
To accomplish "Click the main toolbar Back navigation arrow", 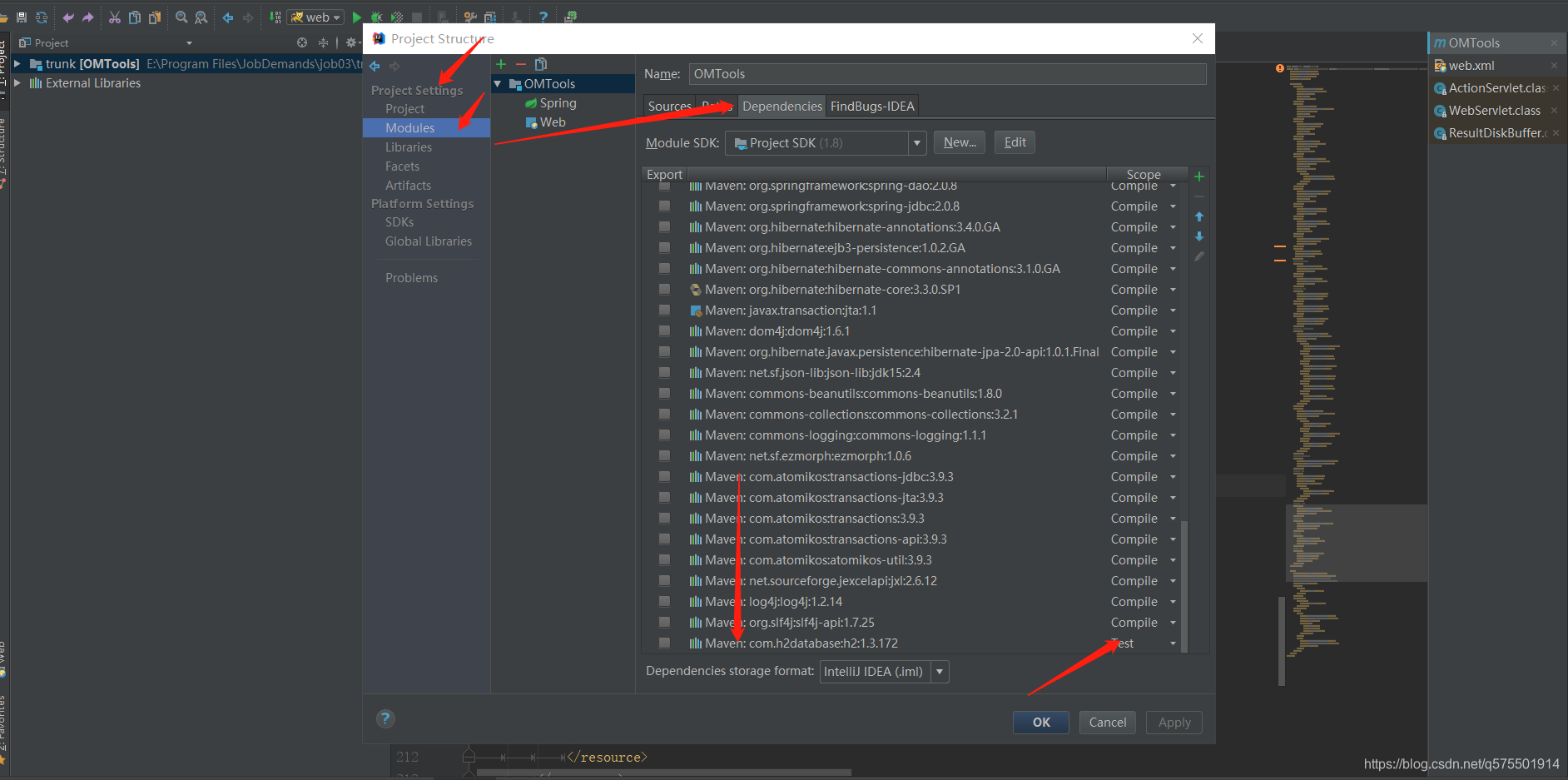I will click(228, 17).
